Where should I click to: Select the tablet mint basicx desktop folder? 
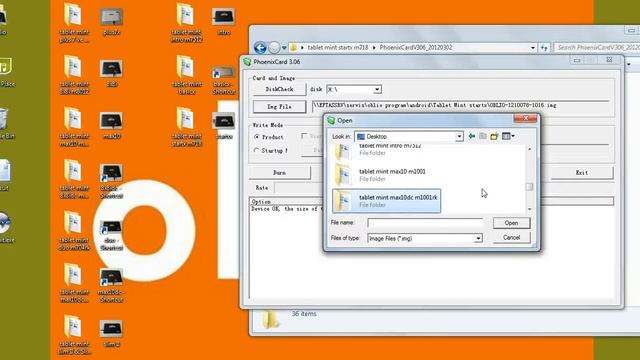click(x=186, y=76)
